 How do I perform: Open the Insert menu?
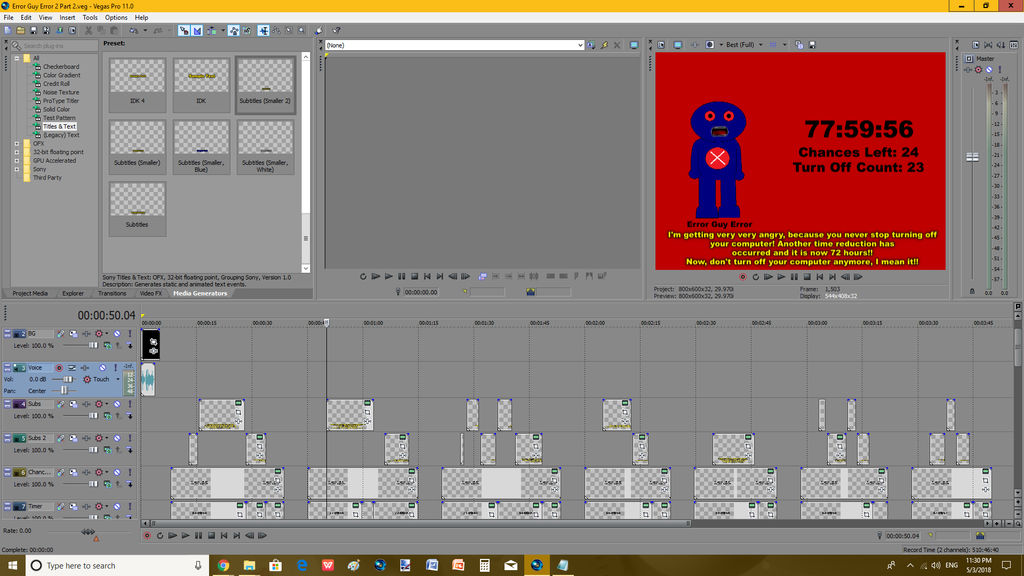click(x=67, y=17)
